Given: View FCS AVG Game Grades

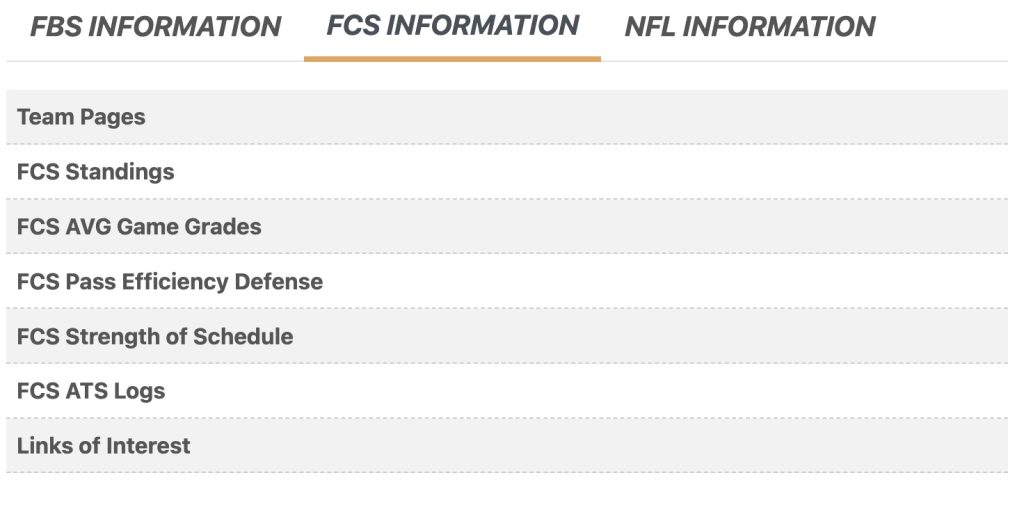Looking at the screenshot, I should coord(139,227).
